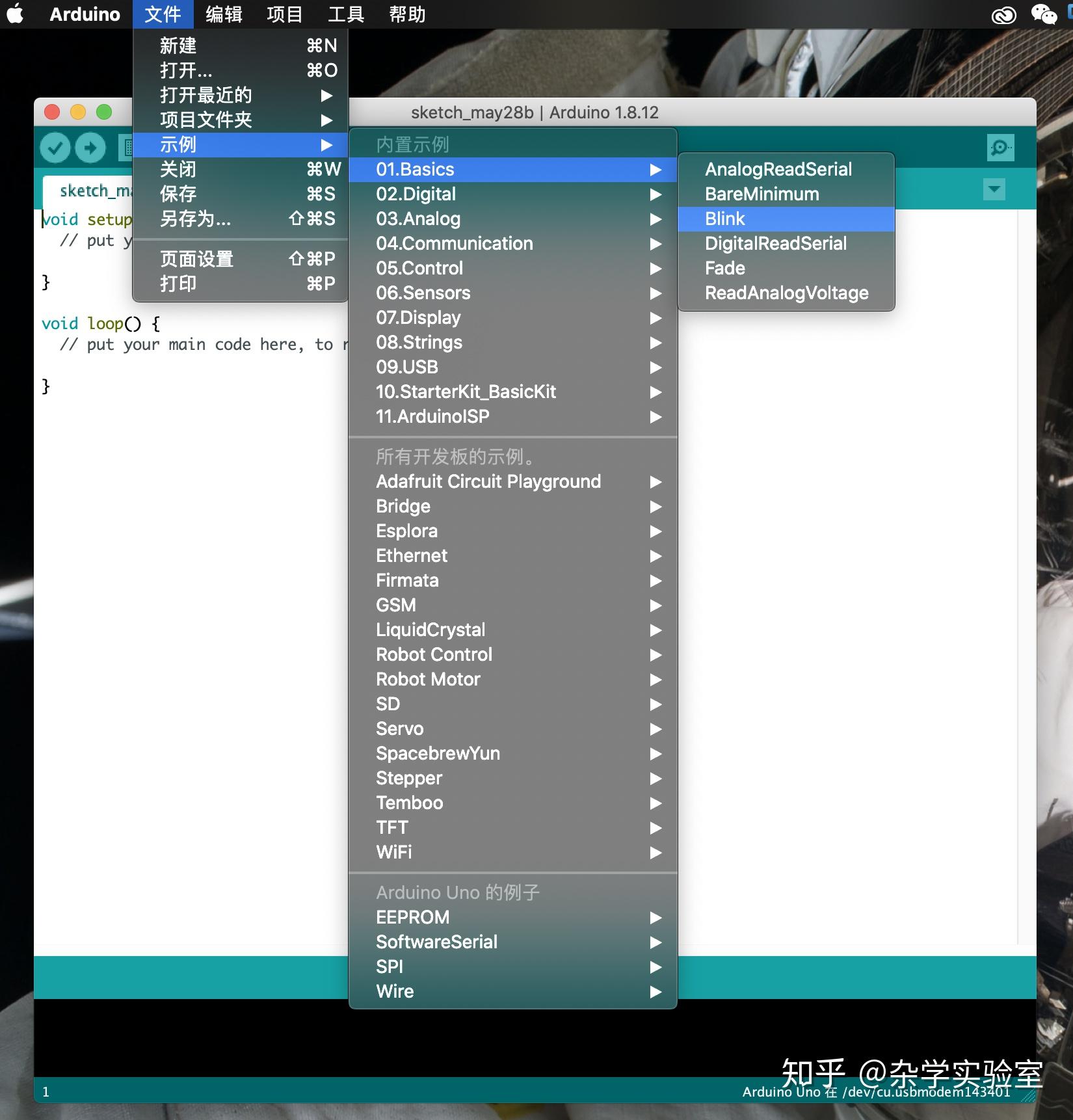Expand the 05.Control examples submenu

513,268
